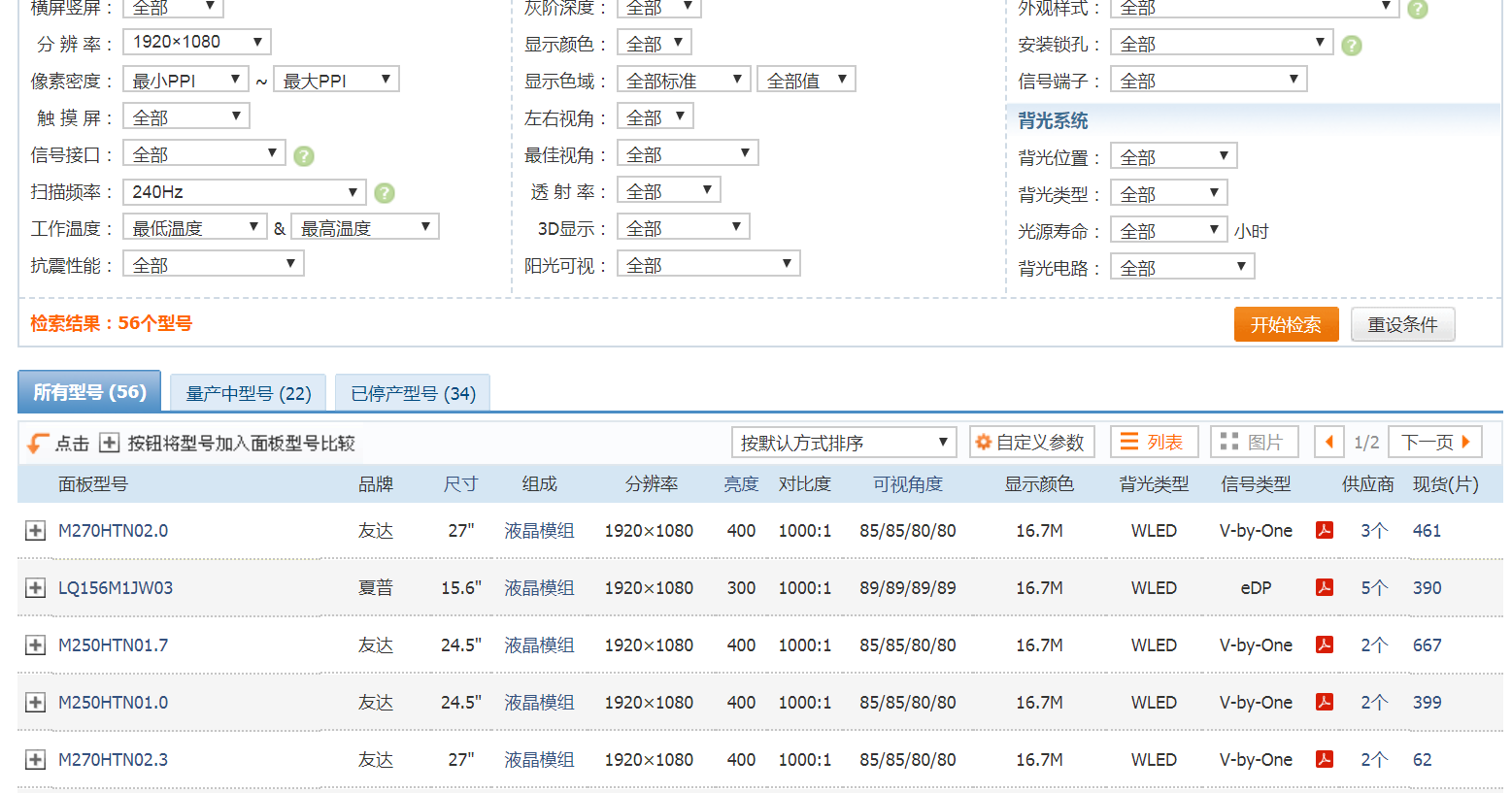Viewport: 1512px width, 793px height.
Task: Click the 重设条件 reset button
Action: click(1402, 325)
